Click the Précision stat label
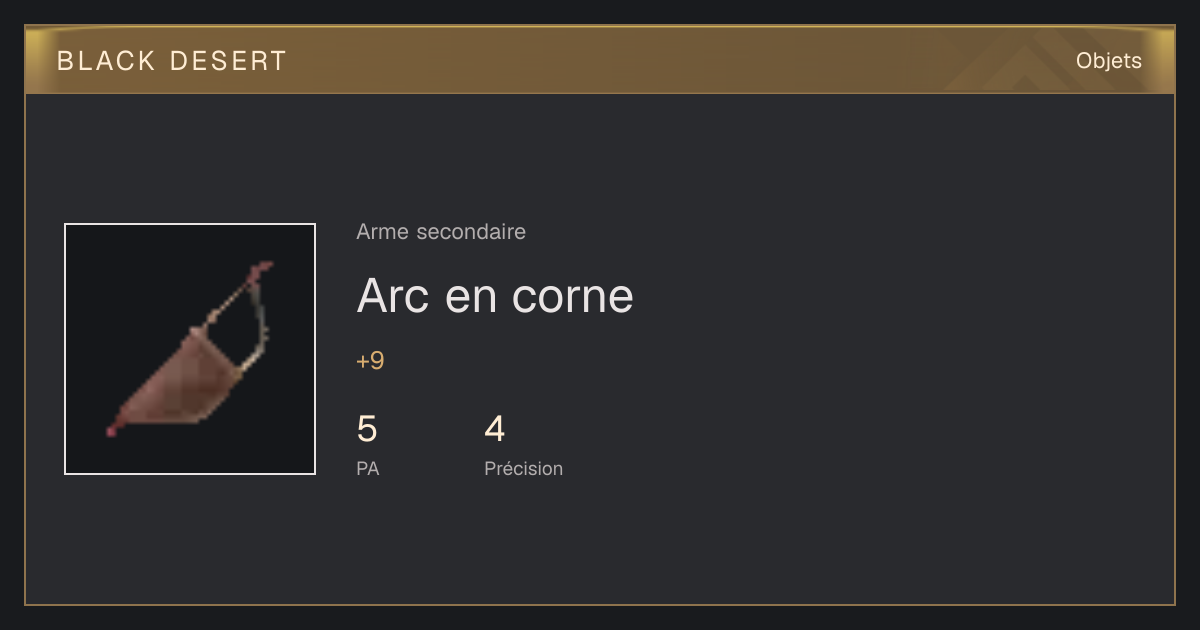The image size is (1200, 630). tap(523, 468)
